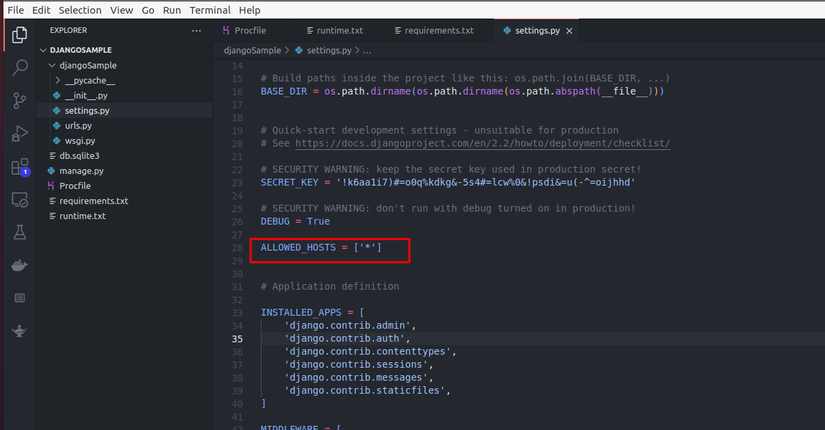The width and height of the screenshot is (825, 430).
Task: Open the Testing flask icon
Action: 19,233
